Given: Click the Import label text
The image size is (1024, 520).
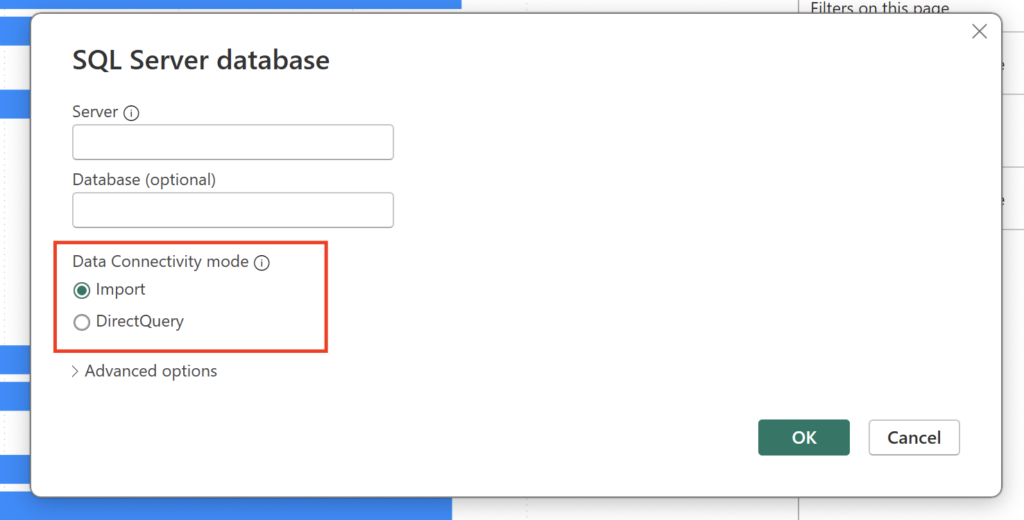Looking at the screenshot, I should tap(121, 290).
